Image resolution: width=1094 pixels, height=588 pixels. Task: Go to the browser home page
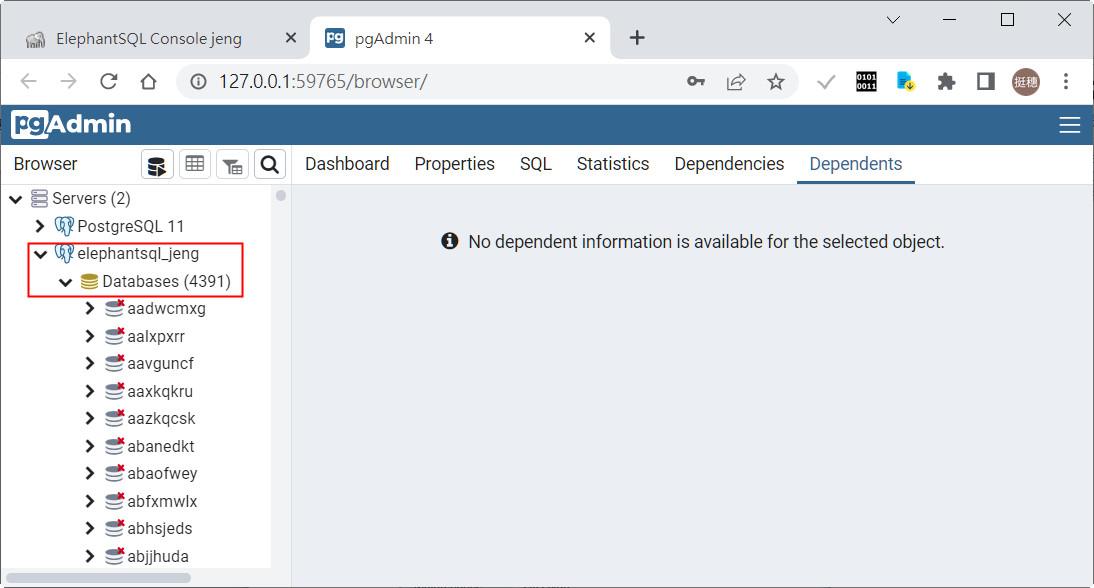(148, 82)
